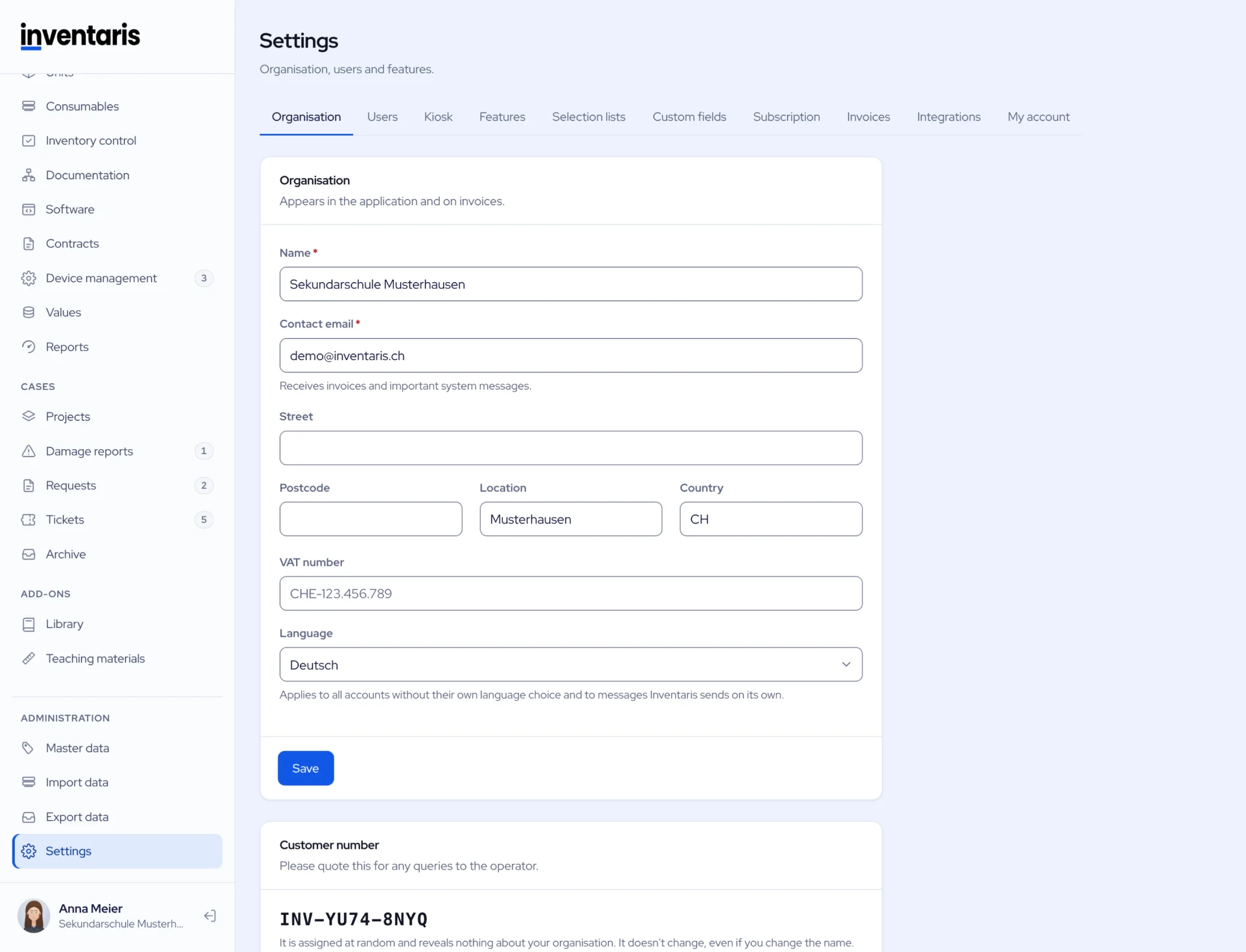The height and width of the screenshot is (952, 1246).
Task: Click the Values database icon
Action: tap(29, 312)
